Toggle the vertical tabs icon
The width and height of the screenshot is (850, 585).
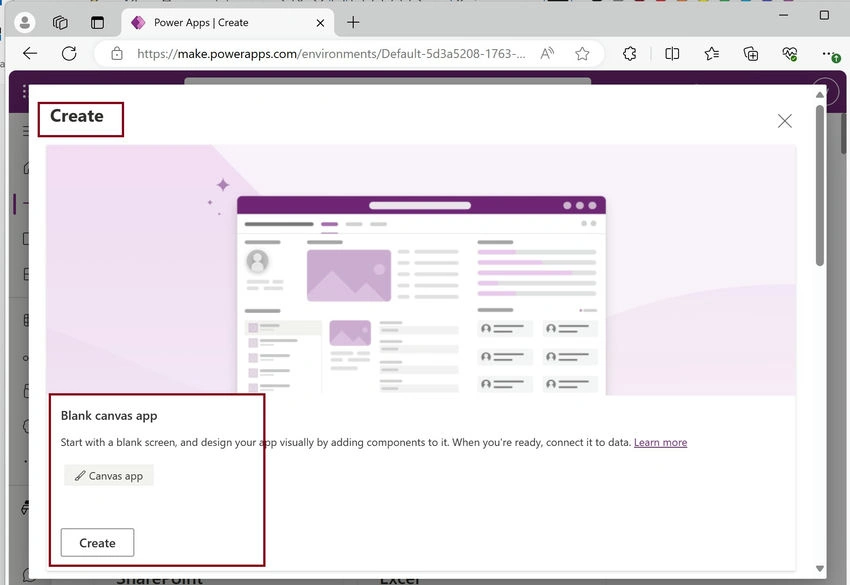tap(97, 22)
